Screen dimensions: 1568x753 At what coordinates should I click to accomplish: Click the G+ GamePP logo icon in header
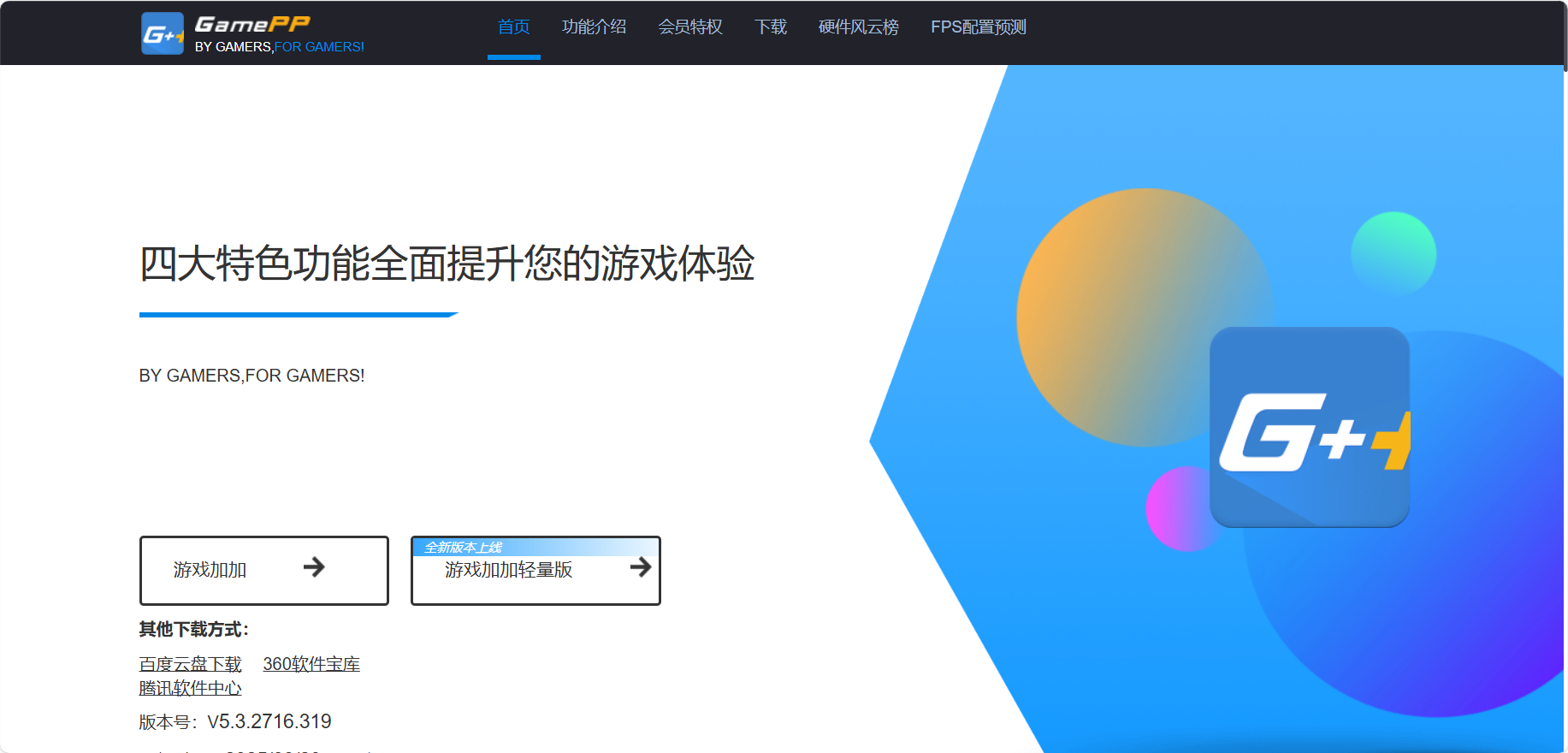[163, 33]
